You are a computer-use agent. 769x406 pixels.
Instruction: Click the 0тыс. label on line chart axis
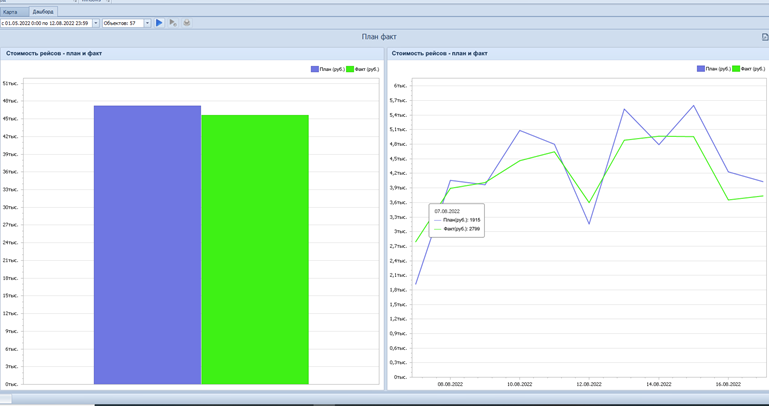click(x=401, y=378)
